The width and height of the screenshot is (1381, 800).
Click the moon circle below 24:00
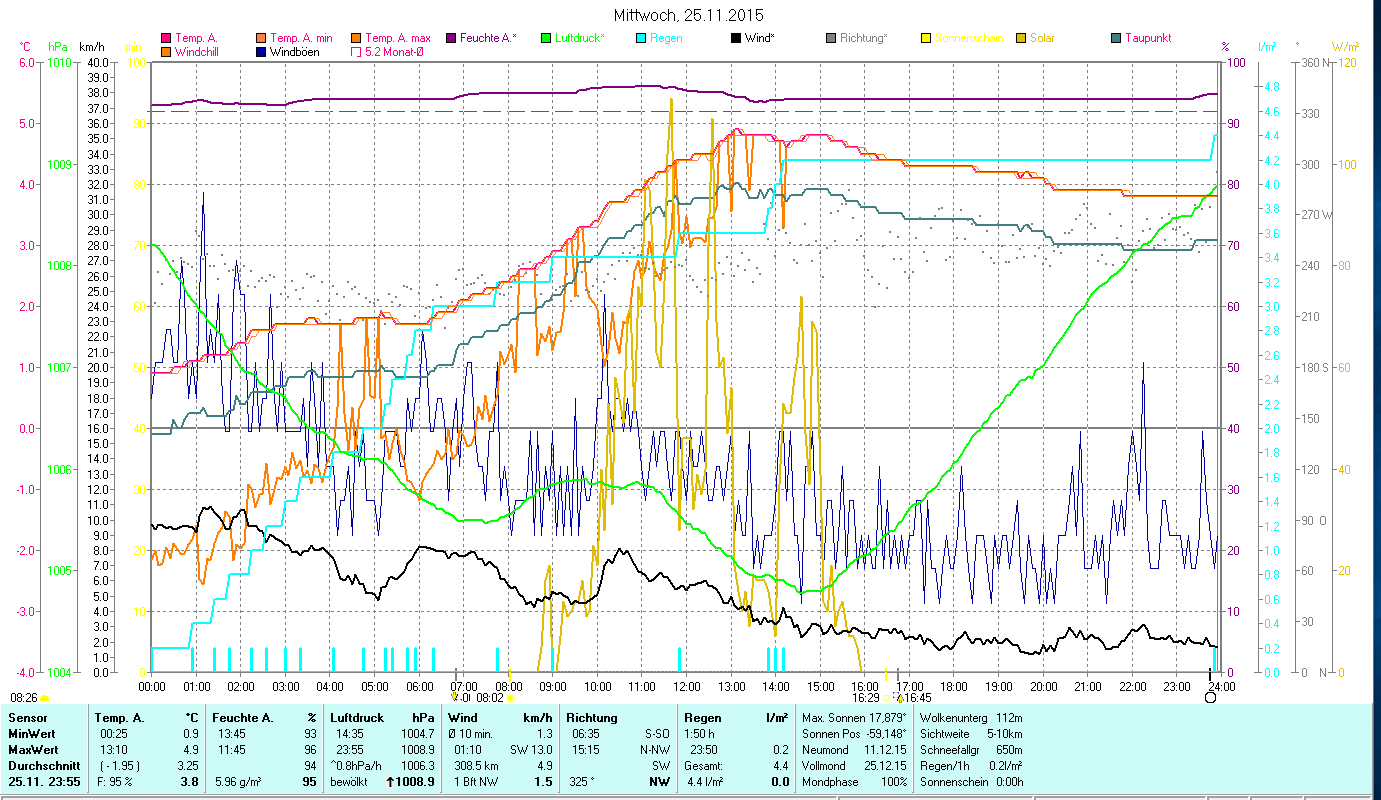pos(1210,697)
